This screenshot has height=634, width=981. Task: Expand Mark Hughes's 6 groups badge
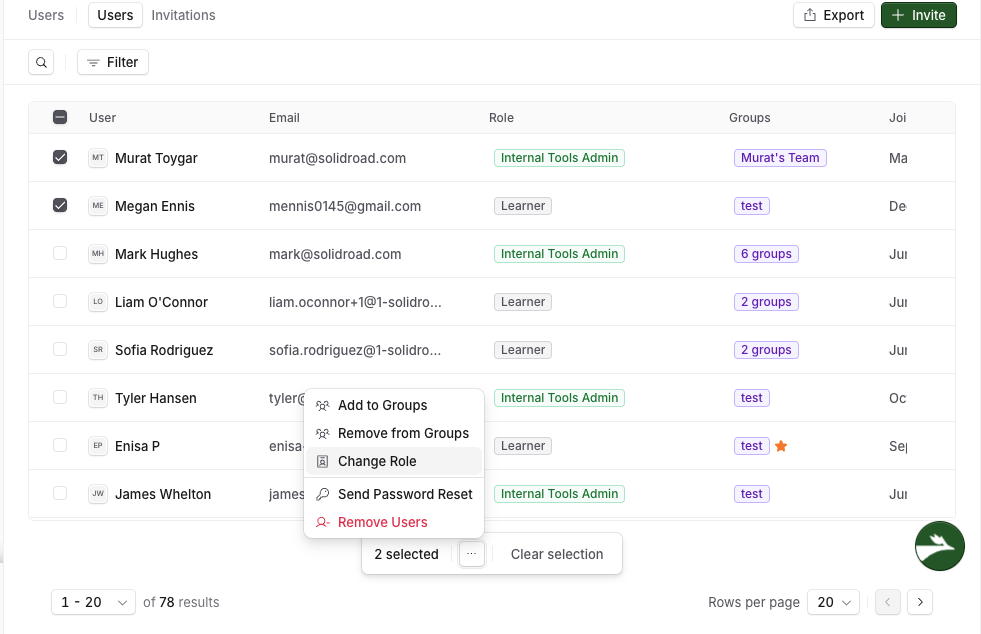[766, 254]
